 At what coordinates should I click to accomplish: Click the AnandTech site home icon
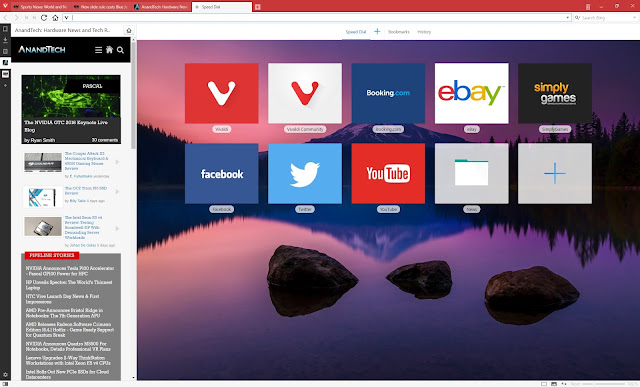(x=109, y=50)
